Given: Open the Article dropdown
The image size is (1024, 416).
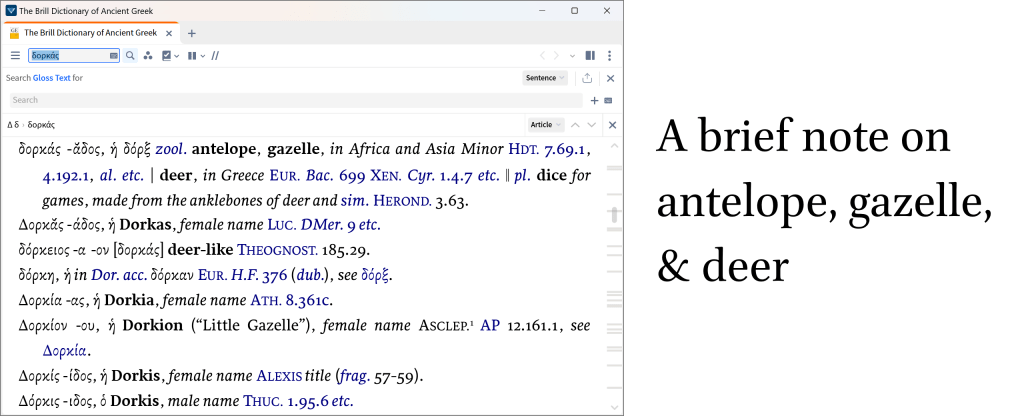Looking at the screenshot, I should (545, 125).
